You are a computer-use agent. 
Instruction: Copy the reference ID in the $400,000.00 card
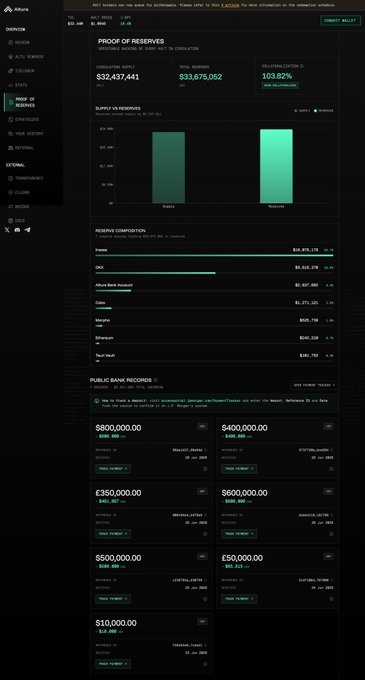pos(332,450)
